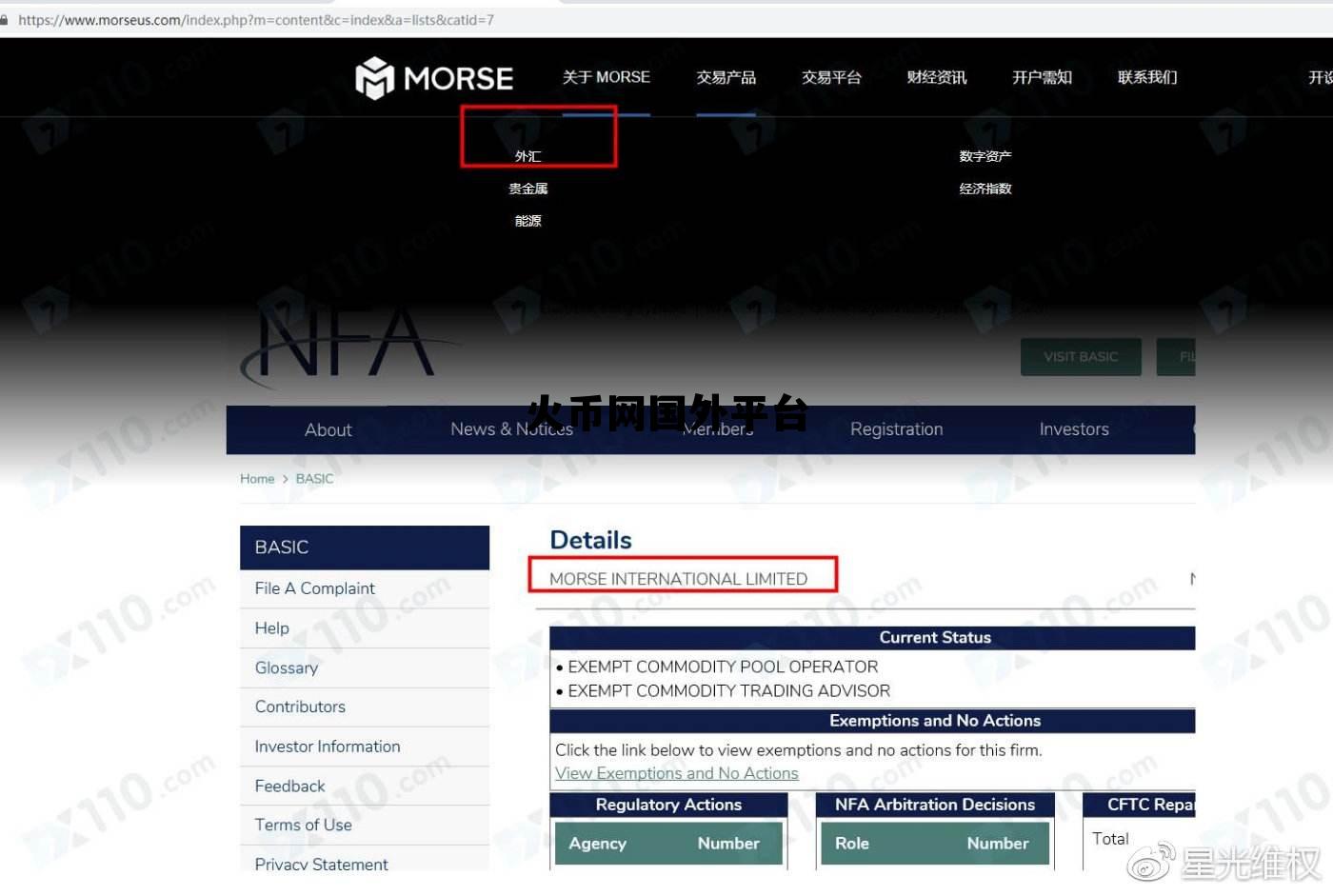
Task: Click the Role column header
Action: [851, 844]
